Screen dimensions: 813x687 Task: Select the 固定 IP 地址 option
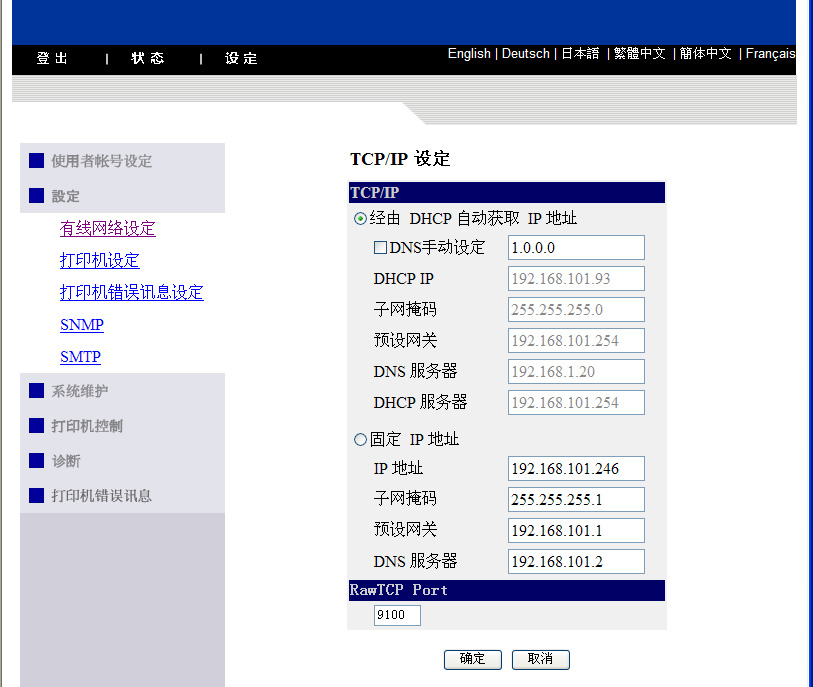point(359,438)
